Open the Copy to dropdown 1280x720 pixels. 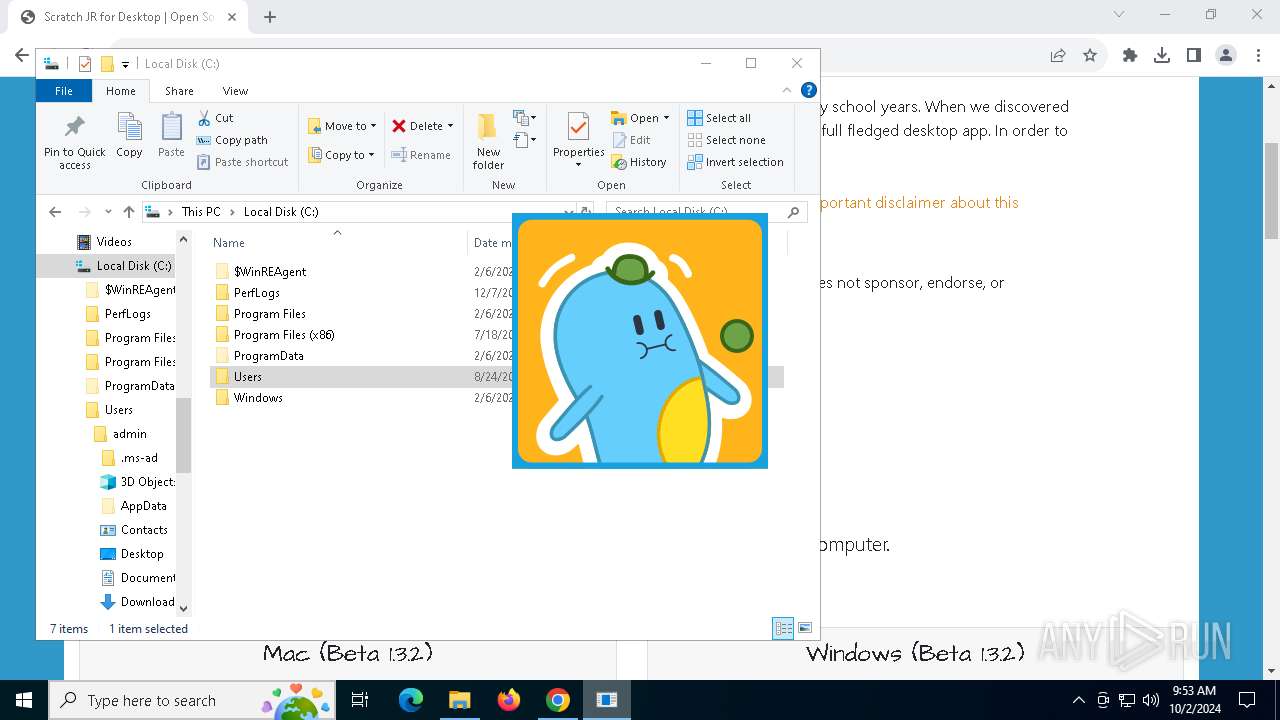tap(341, 155)
